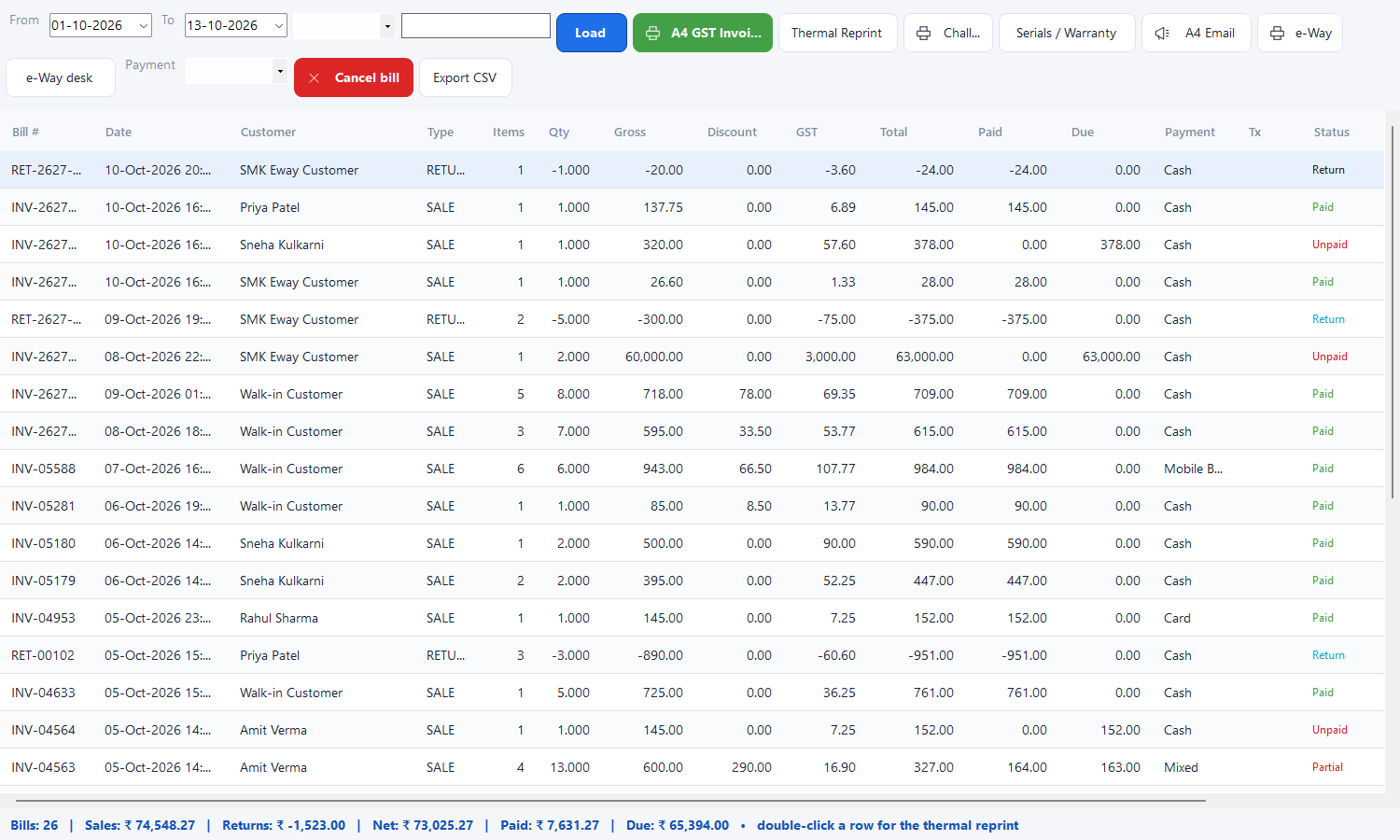Sort by the Bill # column header
The image size is (1400, 840).
tap(25, 132)
